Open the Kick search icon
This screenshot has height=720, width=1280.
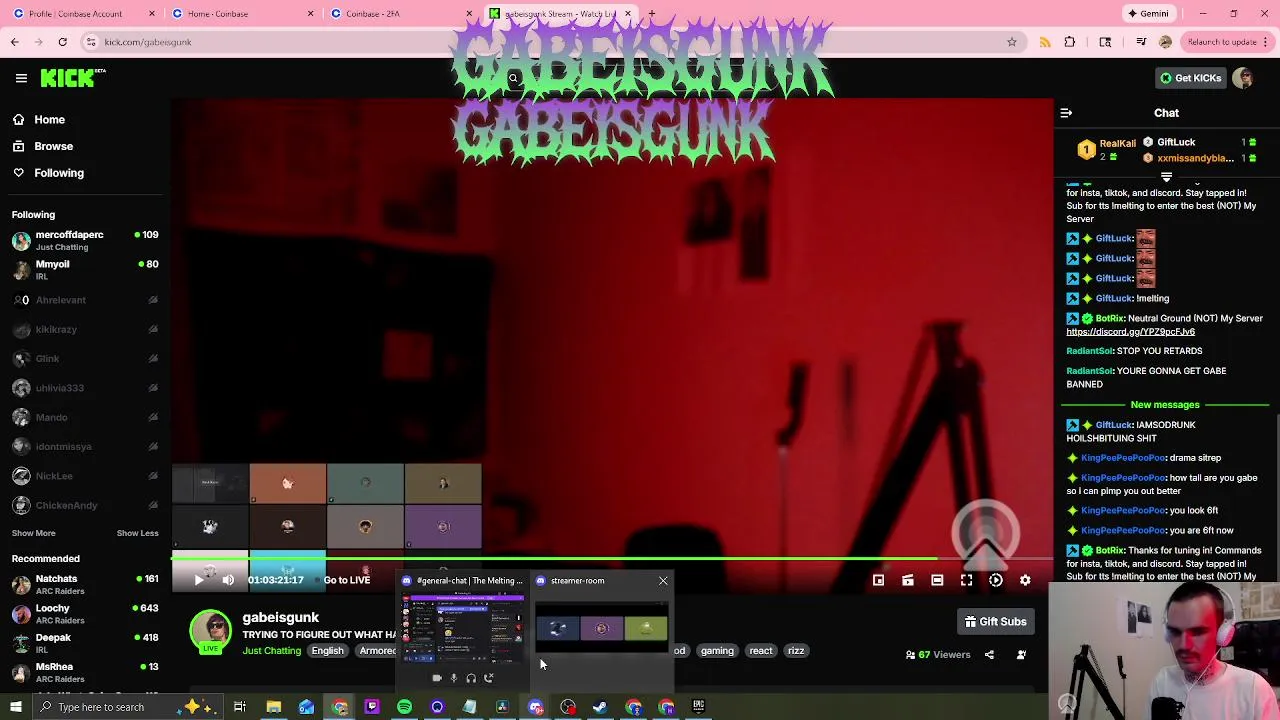pyautogui.click(x=513, y=79)
